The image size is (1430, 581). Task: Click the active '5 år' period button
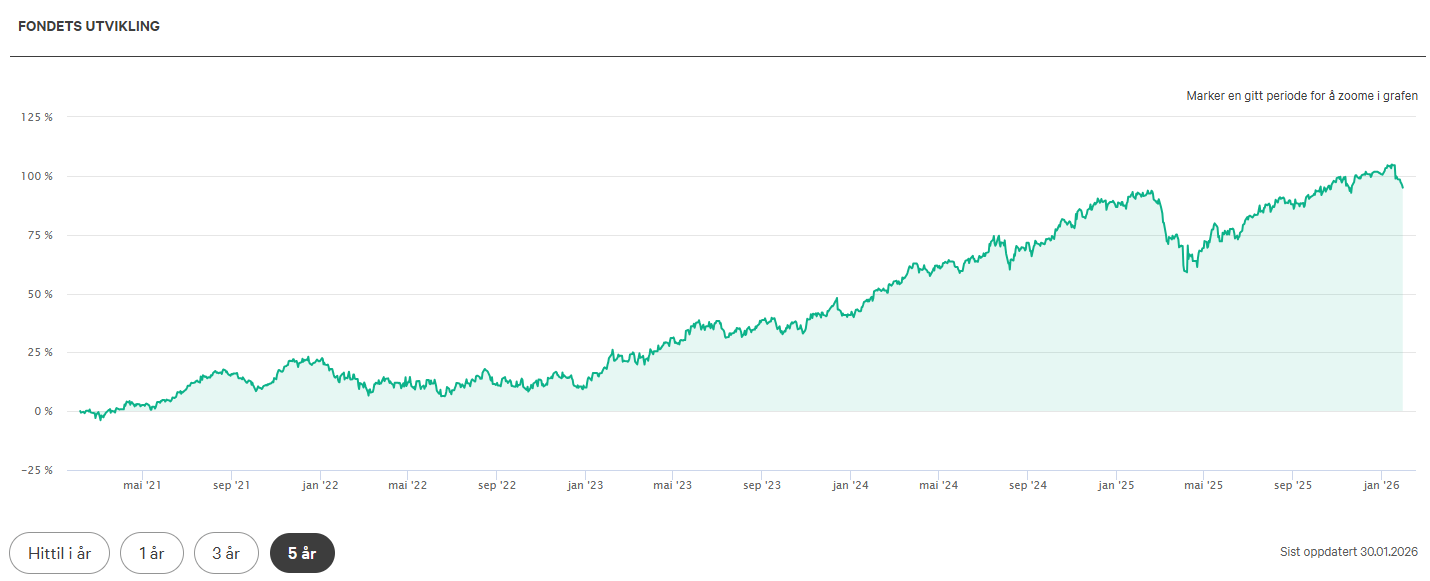pos(302,553)
